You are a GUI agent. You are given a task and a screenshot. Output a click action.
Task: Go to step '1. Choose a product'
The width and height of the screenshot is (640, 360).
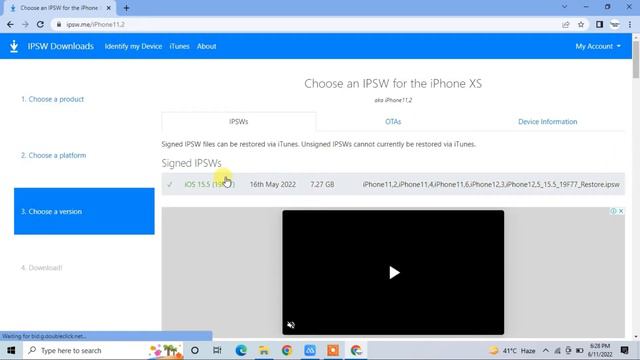[52, 99]
